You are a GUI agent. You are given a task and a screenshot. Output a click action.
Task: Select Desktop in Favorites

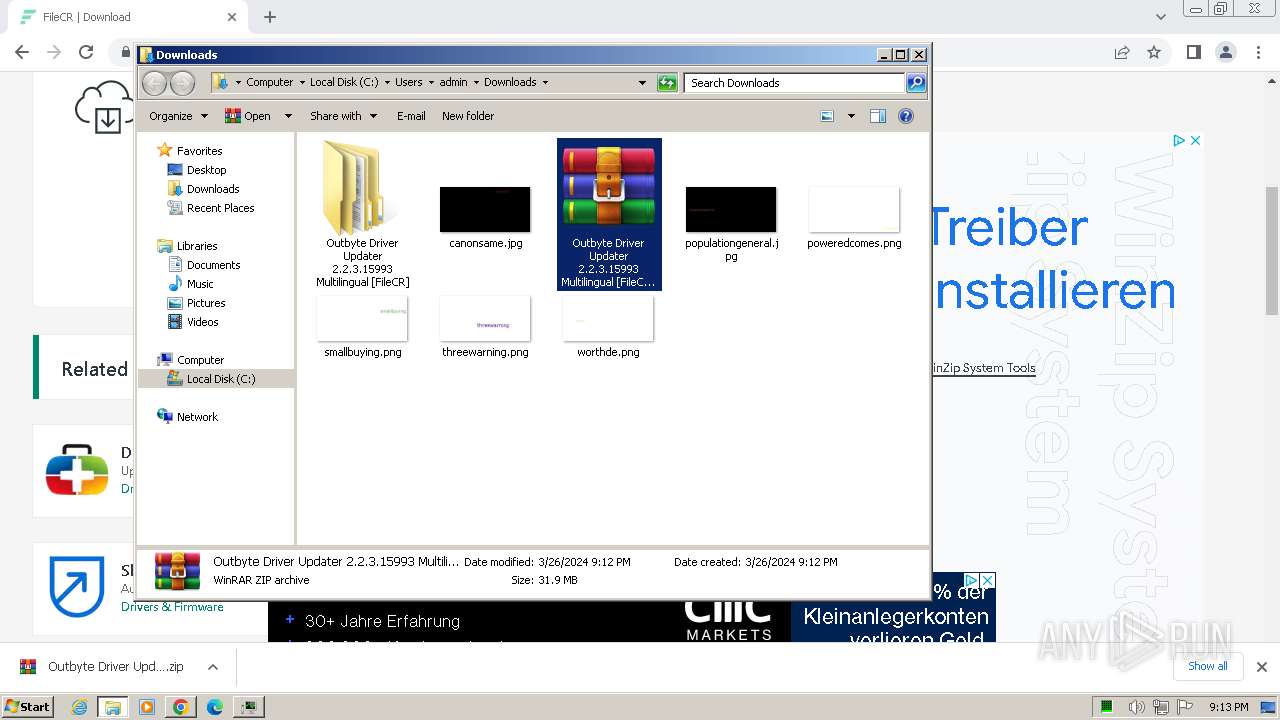tap(206, 170)
